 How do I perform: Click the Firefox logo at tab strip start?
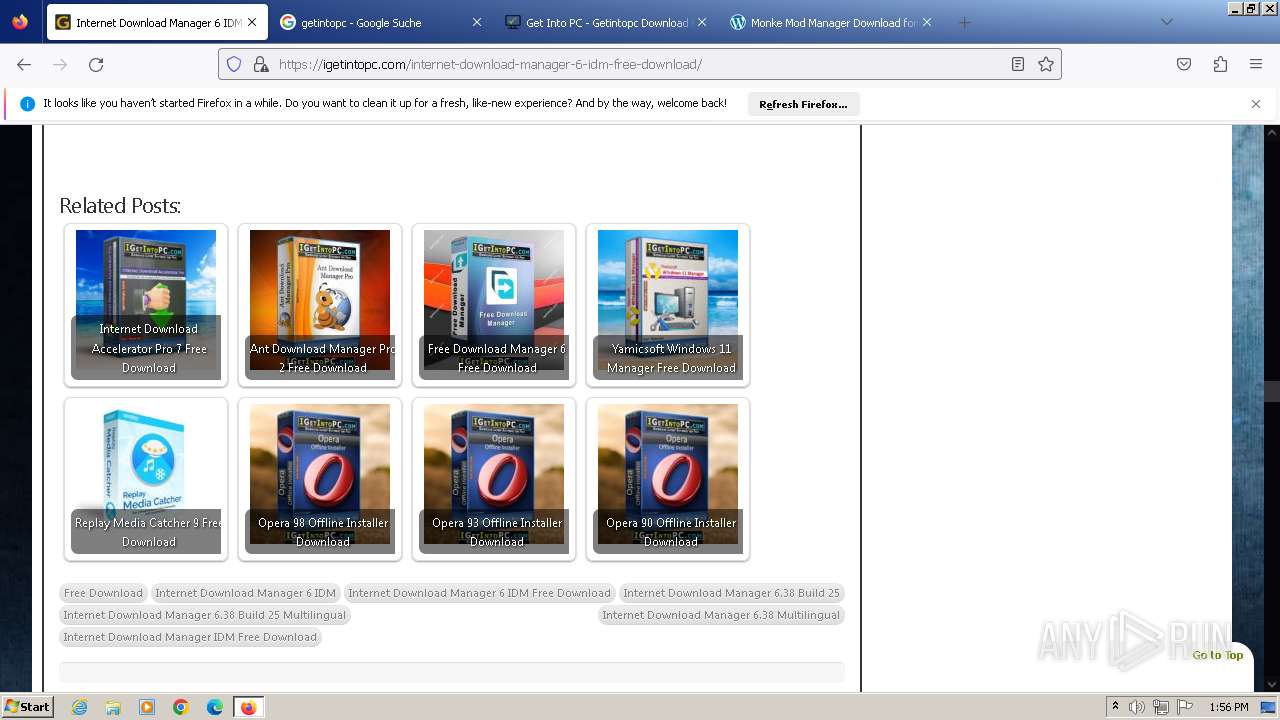click(x=20, y=22)
